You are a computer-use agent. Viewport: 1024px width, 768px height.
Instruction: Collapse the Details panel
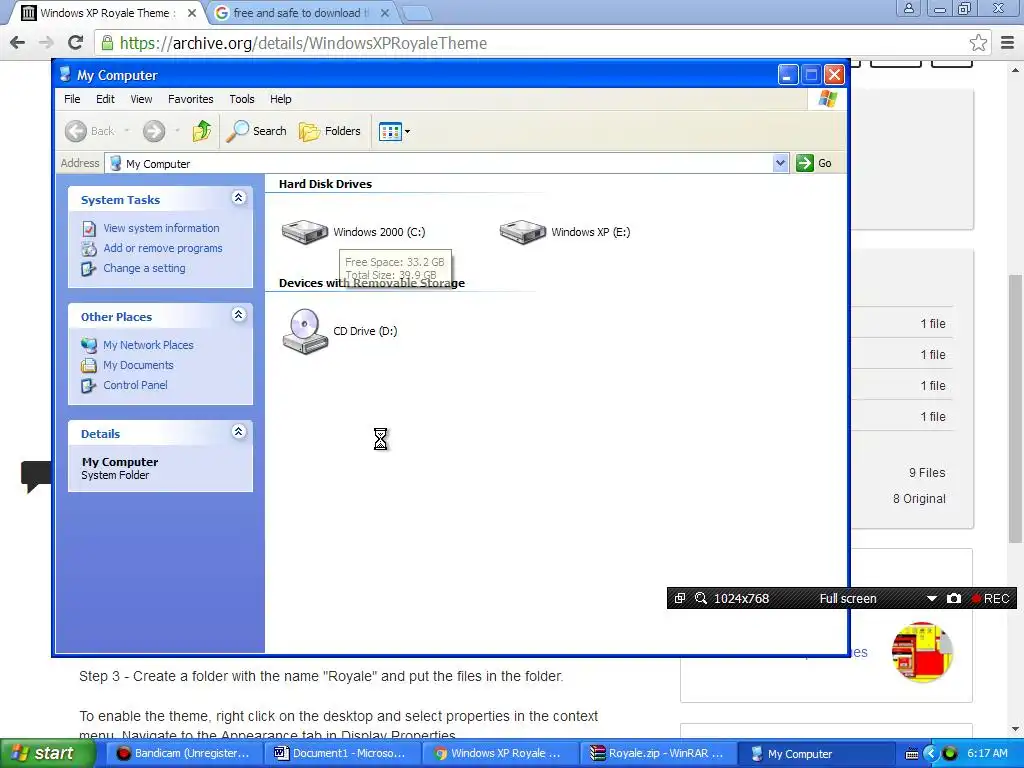click(x=238, y=432)
